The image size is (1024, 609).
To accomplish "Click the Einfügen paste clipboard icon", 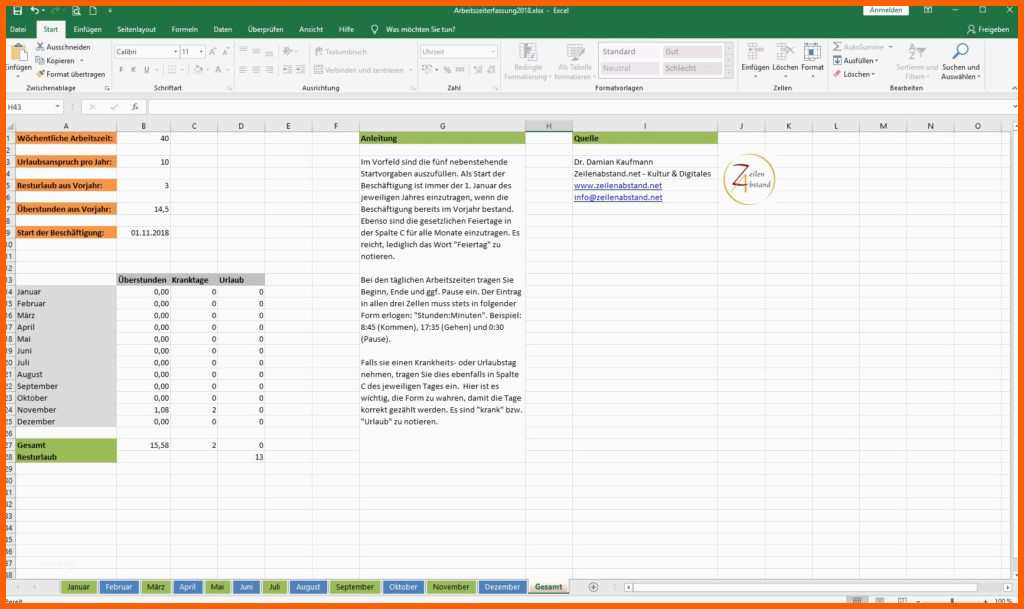I will (19, 52).
